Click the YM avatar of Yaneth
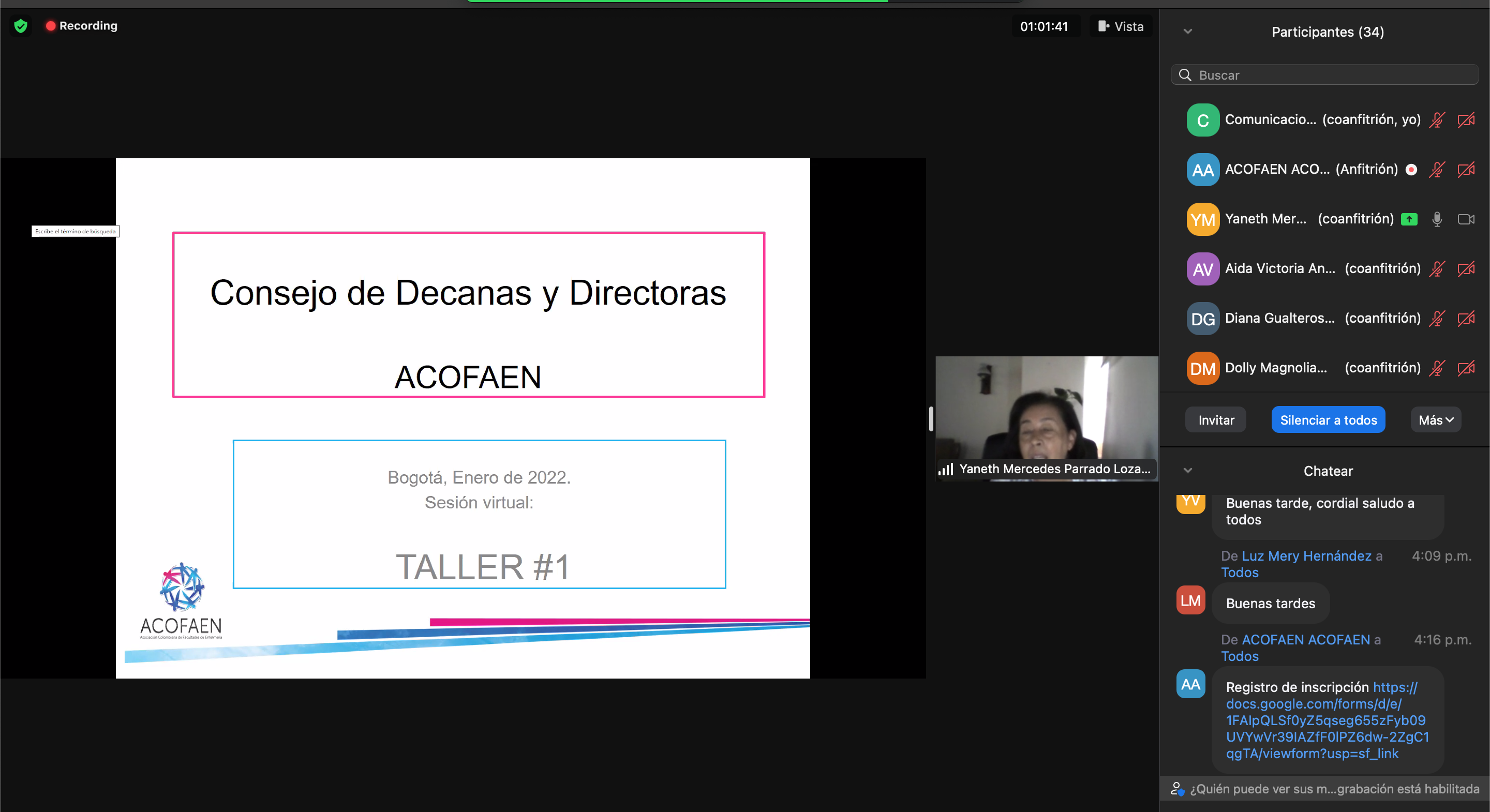The width and height of the screenshot is (1490, 812). coord(1202,219)
